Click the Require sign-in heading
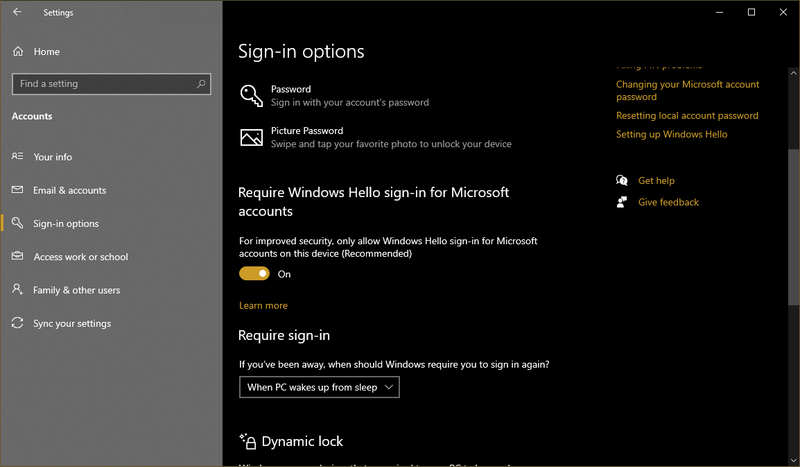Viewport: 800px width, 467px height. pos(284,335)
